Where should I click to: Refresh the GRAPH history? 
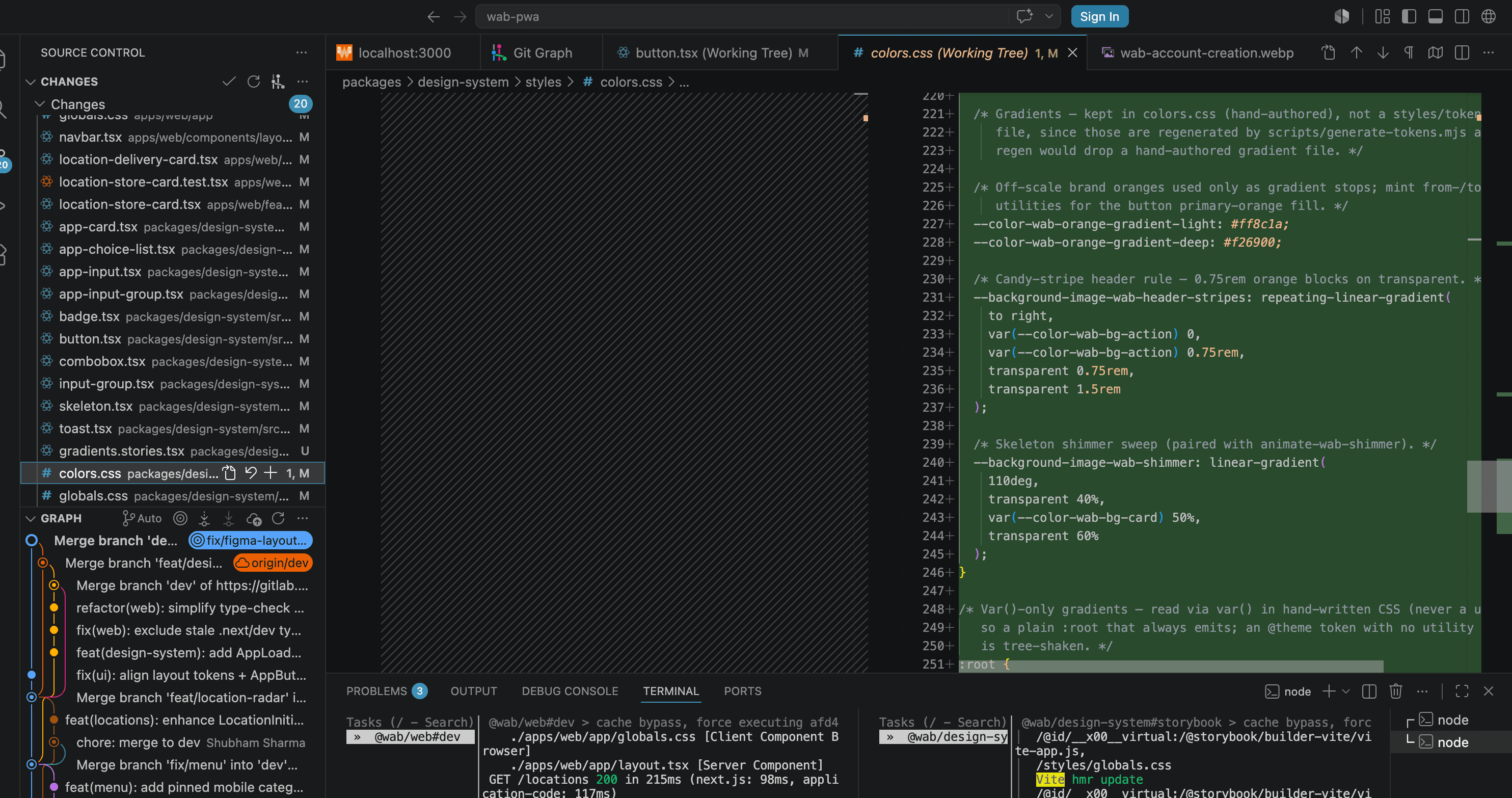click(278, 518)
